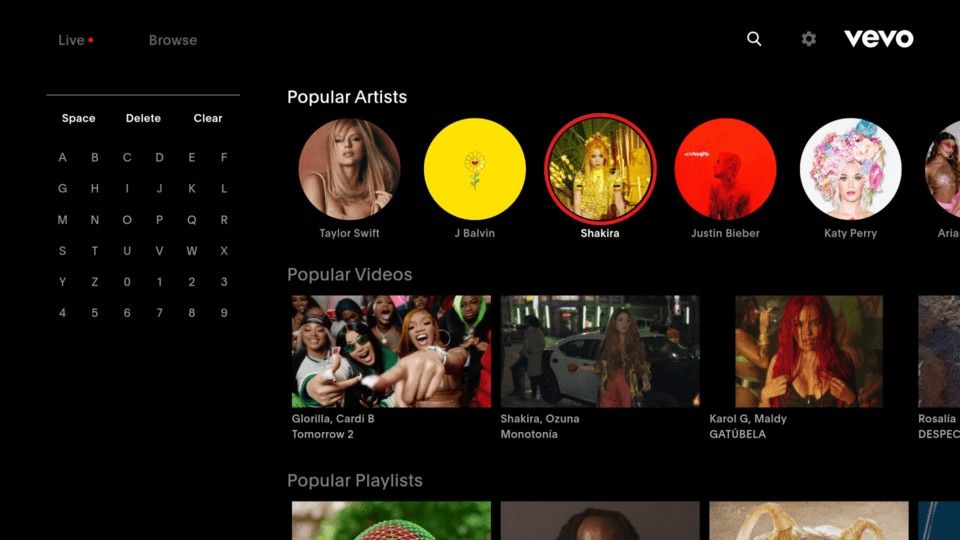The width and height of the screenshot is (960, 540).
Task: Pick digit 6 on the keyboard
Action: (x=127, y=313)
